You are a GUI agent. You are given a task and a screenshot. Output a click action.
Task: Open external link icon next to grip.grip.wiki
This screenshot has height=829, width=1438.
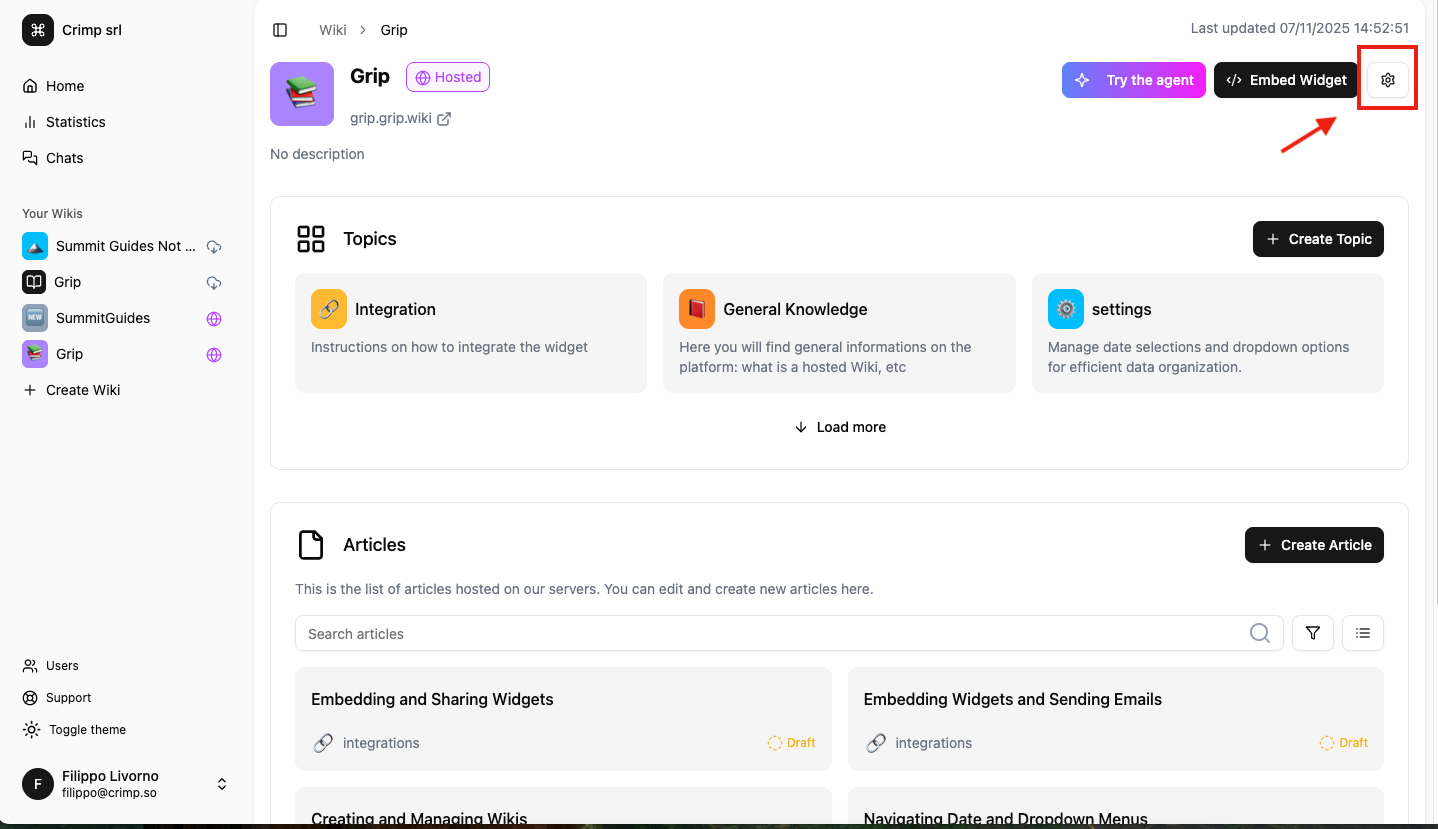(x=444, y=118)
